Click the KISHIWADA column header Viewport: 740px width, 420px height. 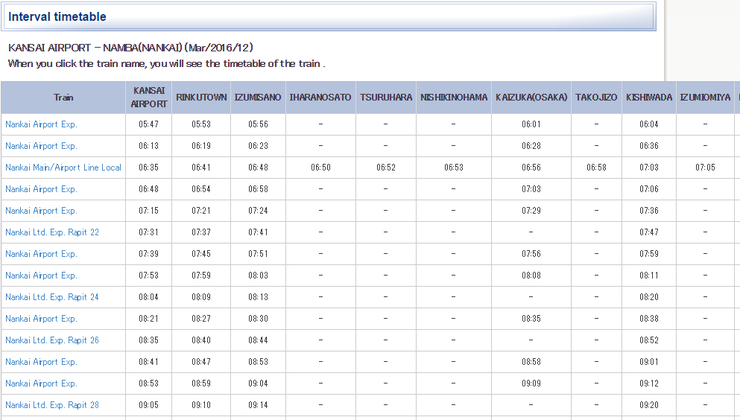[649, 97]
